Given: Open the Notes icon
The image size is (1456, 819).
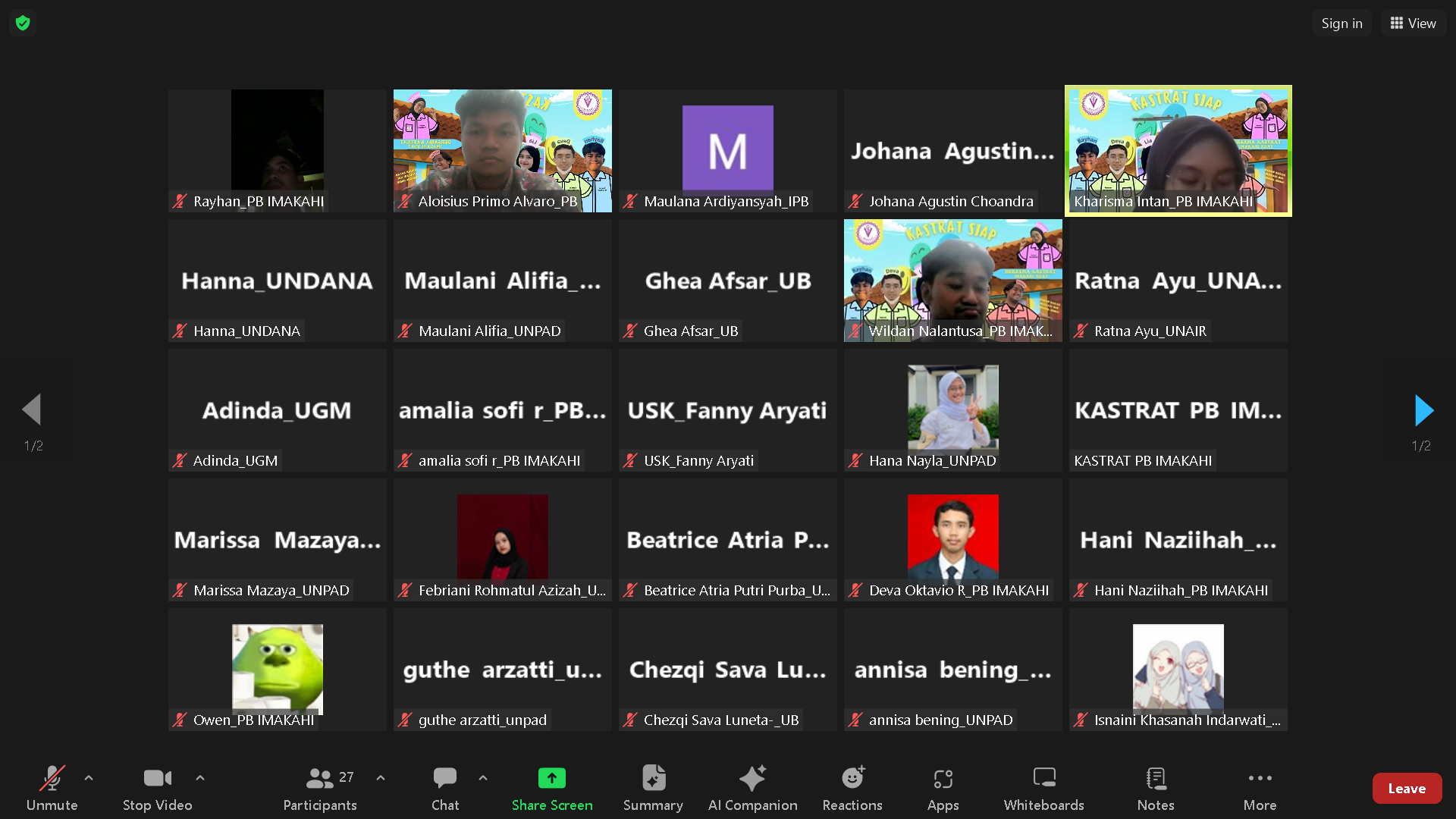Looking at the screenshot, I should 1156,778.
